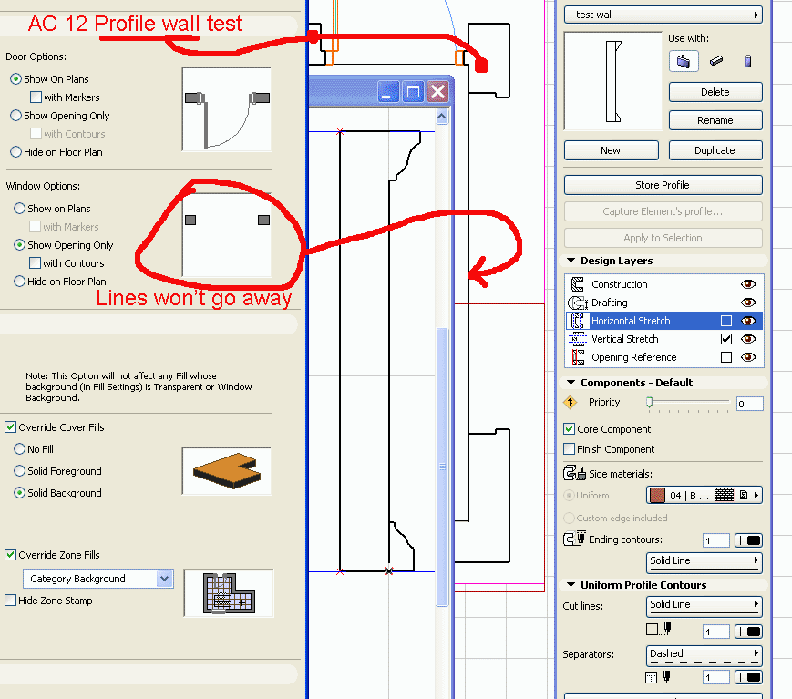Open Separators Dashed line dropdown
The image size is (792, 699).
pos(704,655)
